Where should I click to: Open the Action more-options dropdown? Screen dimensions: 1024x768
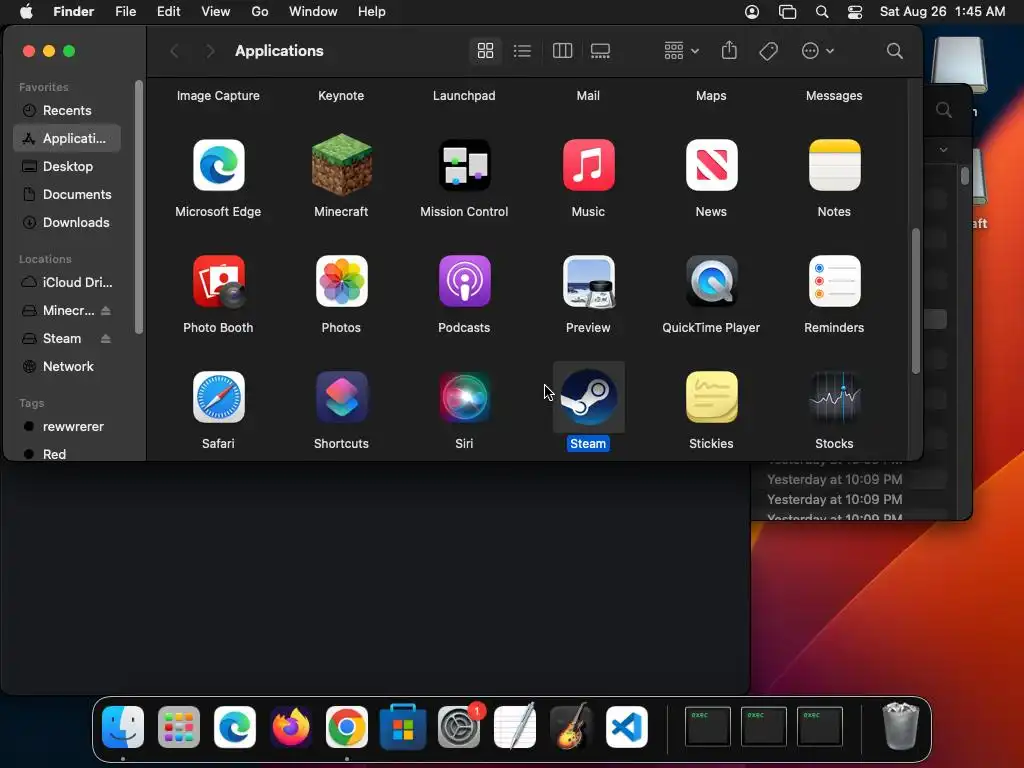tap(818, 51)
